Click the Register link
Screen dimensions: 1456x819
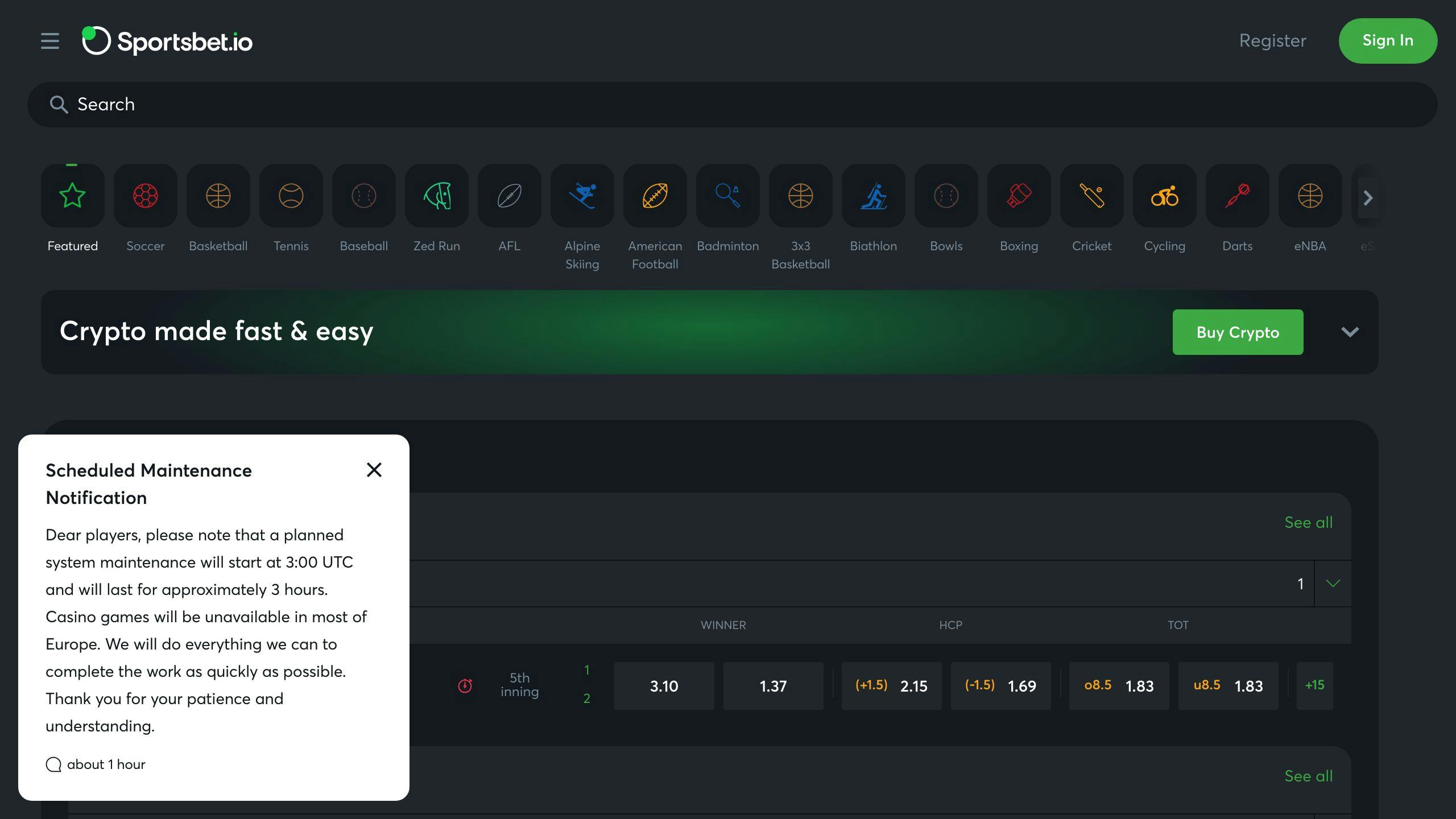coord(1272,41)
